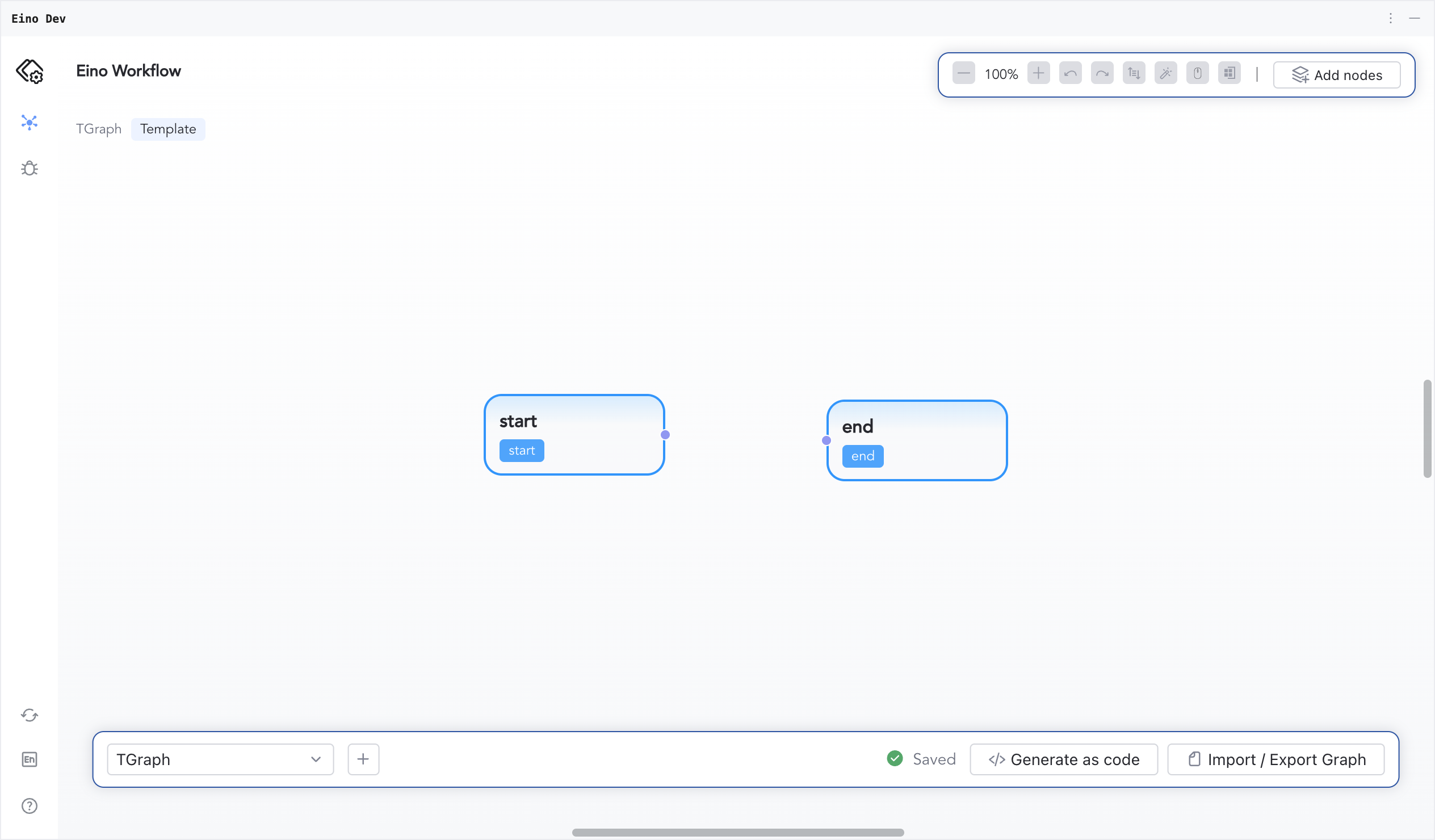Undo the last canvas action
Image resolution: width=1435 pixels, height=840 pixels.
[1070, 74]
